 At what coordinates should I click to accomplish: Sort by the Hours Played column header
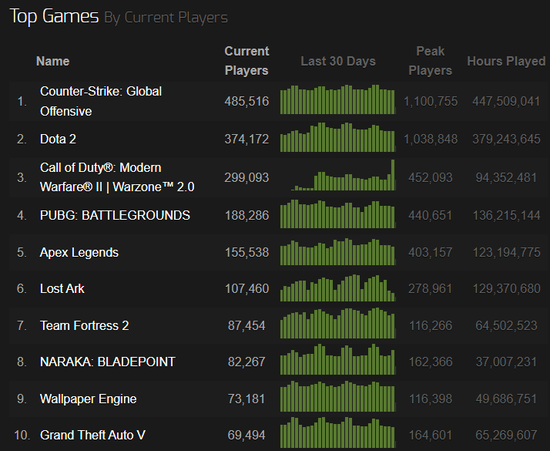coord(506,61)
